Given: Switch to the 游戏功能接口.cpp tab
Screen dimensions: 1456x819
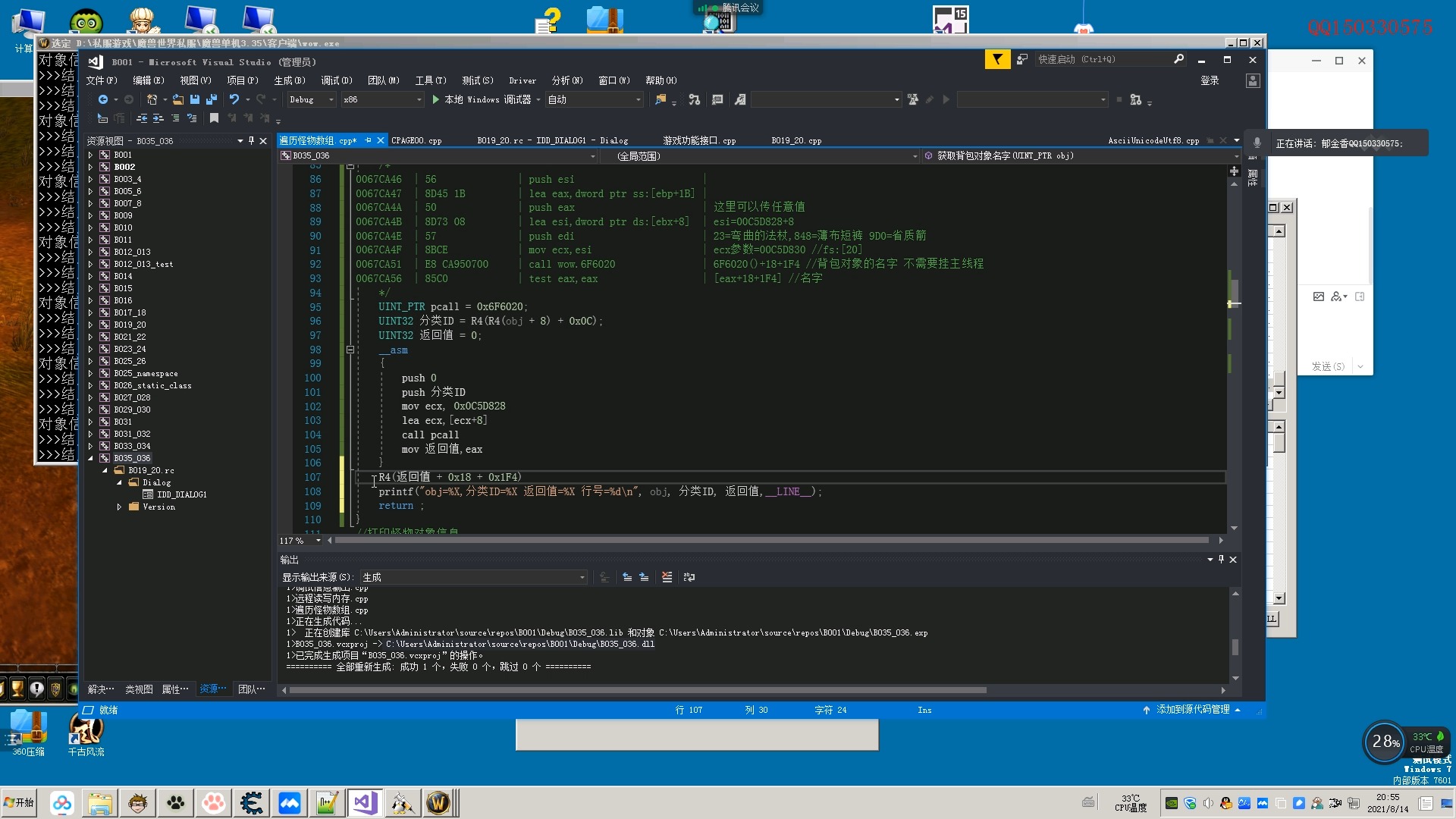Looking at the screenshot, I should pos(699,140).
